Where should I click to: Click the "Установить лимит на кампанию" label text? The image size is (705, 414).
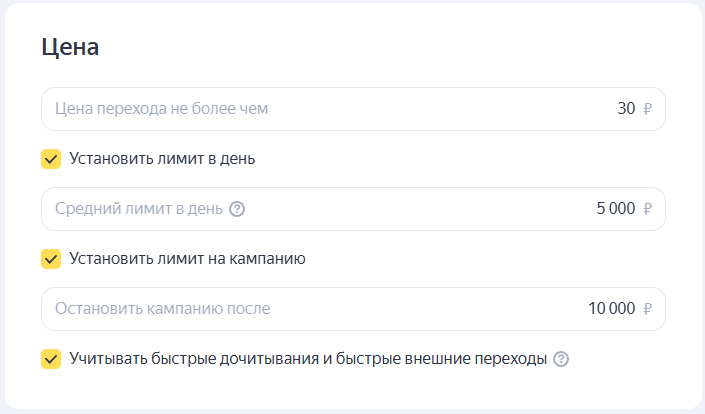pyautogui.click(x=187, y=259)
